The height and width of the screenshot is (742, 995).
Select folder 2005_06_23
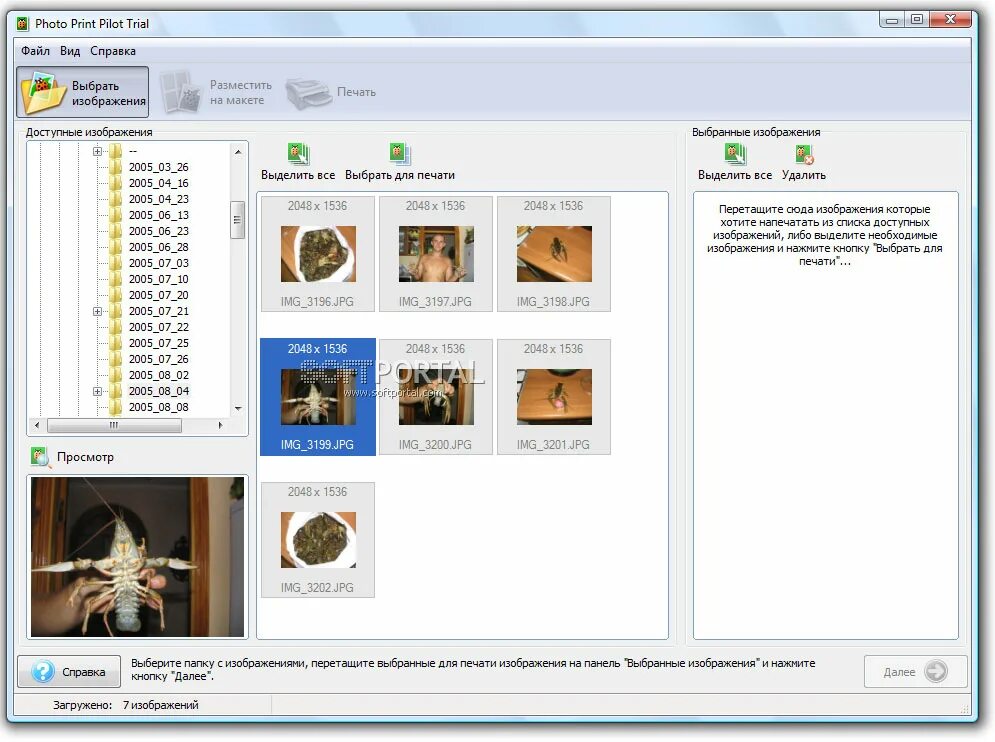click(x=159, y=231)
